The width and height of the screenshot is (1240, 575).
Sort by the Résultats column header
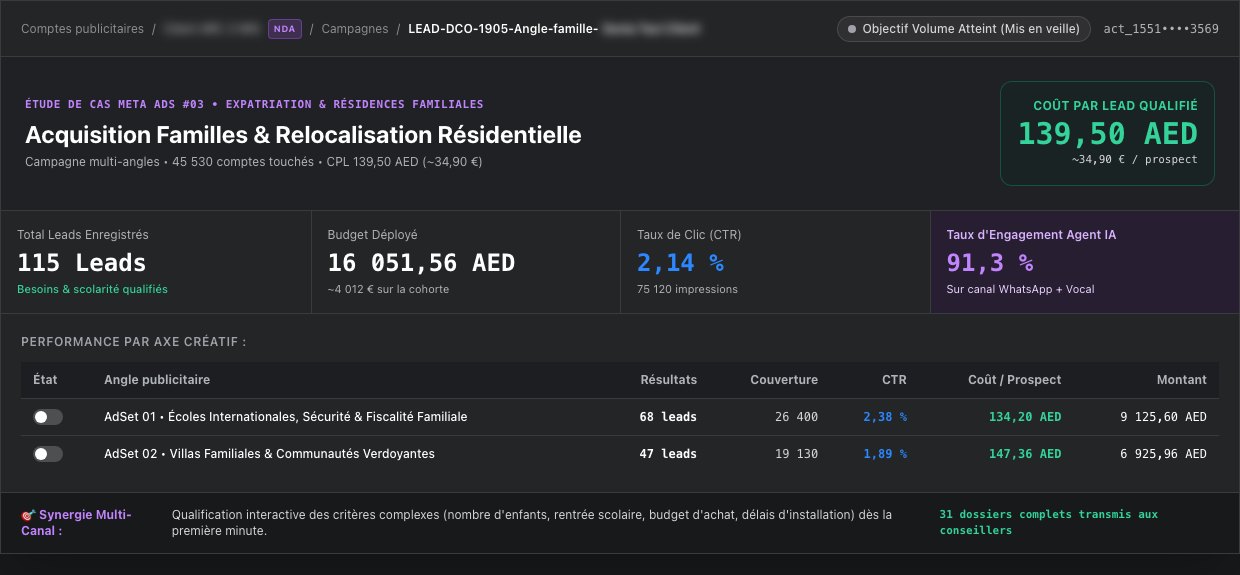[x=668, y=380]
